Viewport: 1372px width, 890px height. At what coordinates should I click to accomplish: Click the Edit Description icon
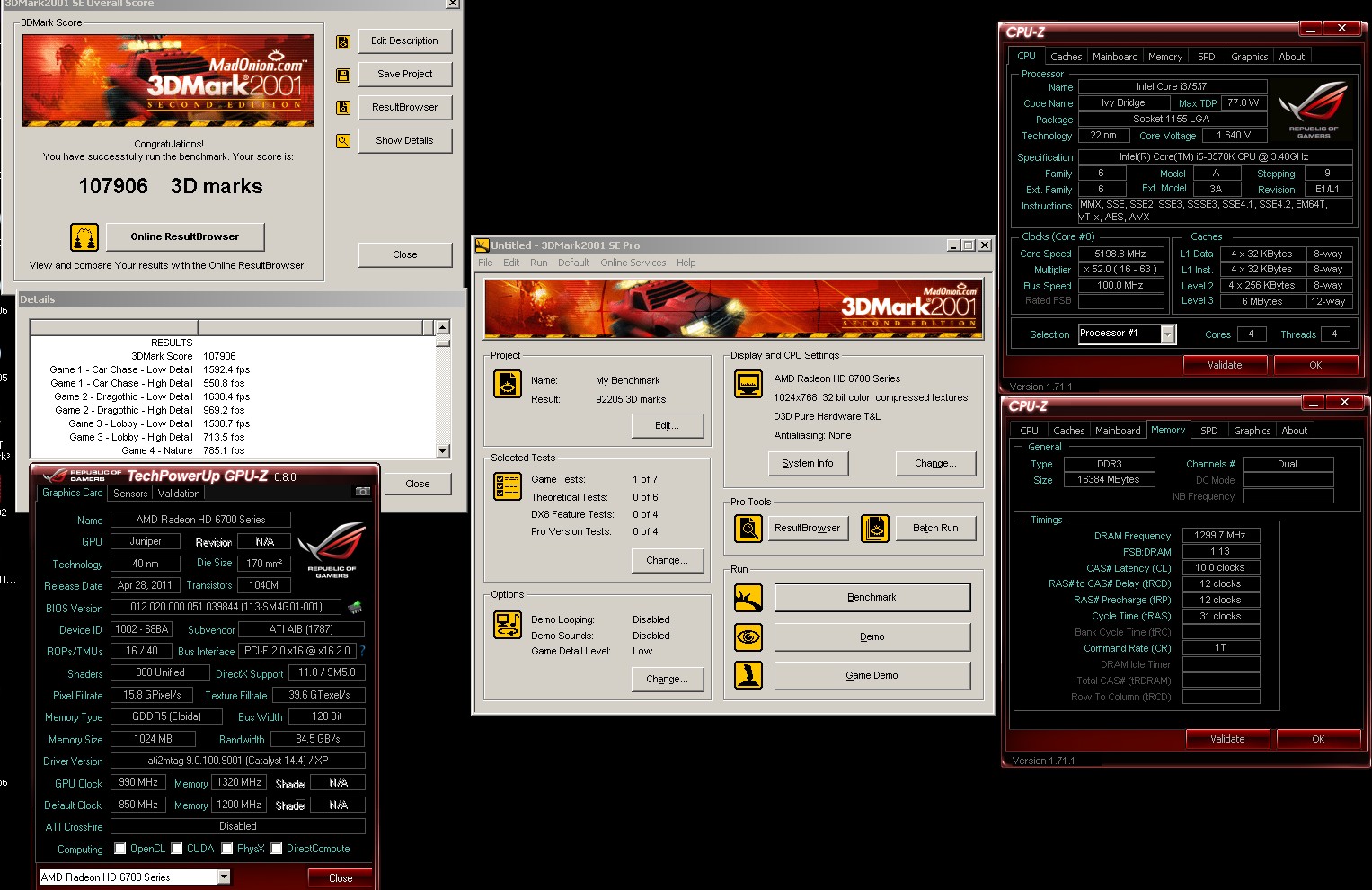(343, 41)
